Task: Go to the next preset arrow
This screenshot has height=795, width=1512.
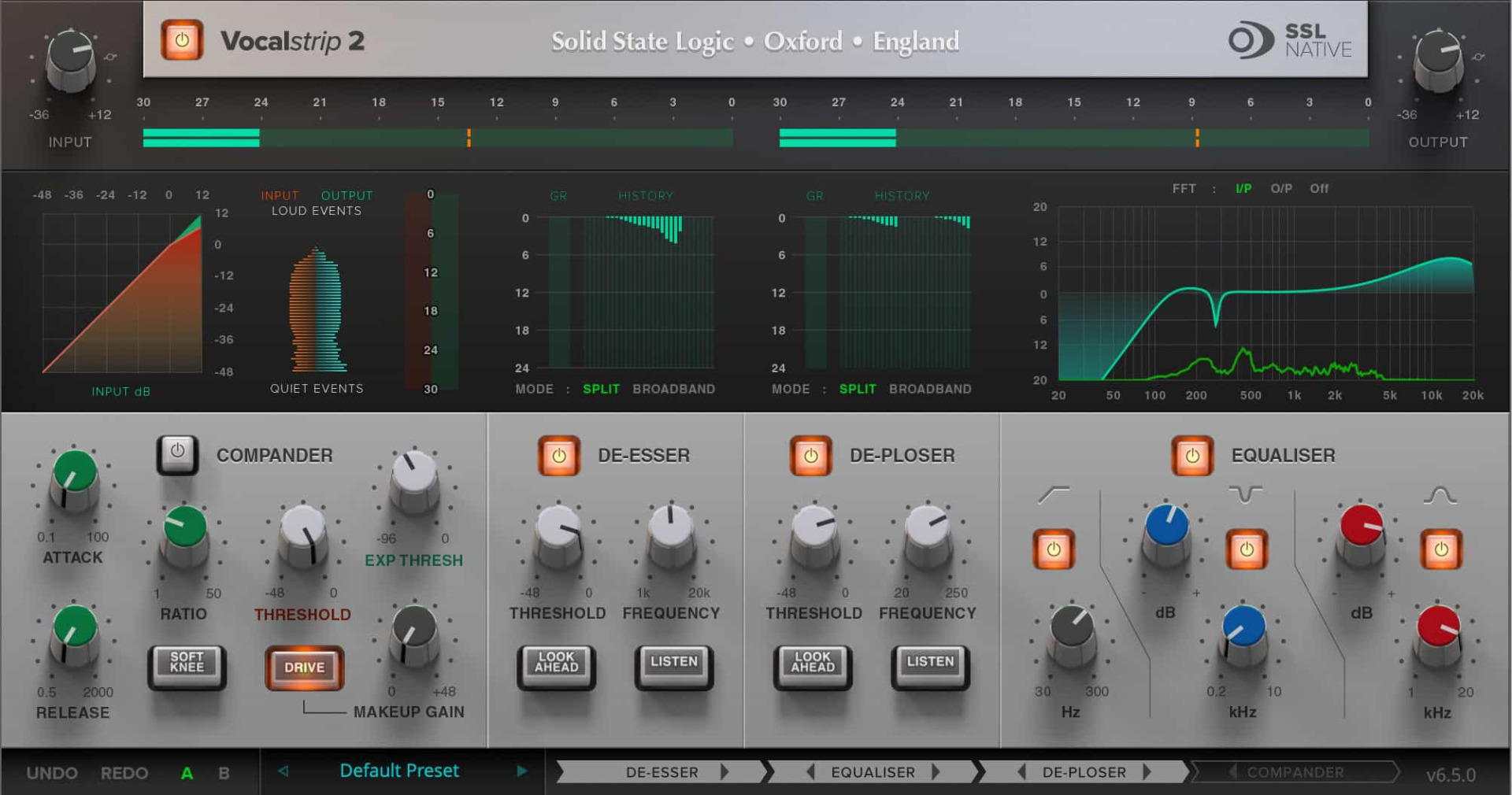Action: (x=521, y=771)
